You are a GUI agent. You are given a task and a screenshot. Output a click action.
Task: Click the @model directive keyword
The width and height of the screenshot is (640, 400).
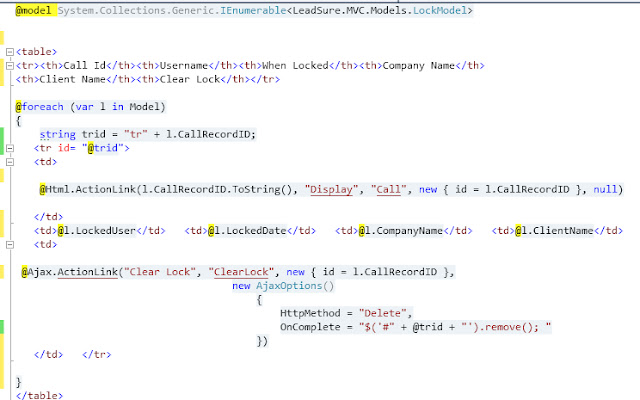click(33, 10)
